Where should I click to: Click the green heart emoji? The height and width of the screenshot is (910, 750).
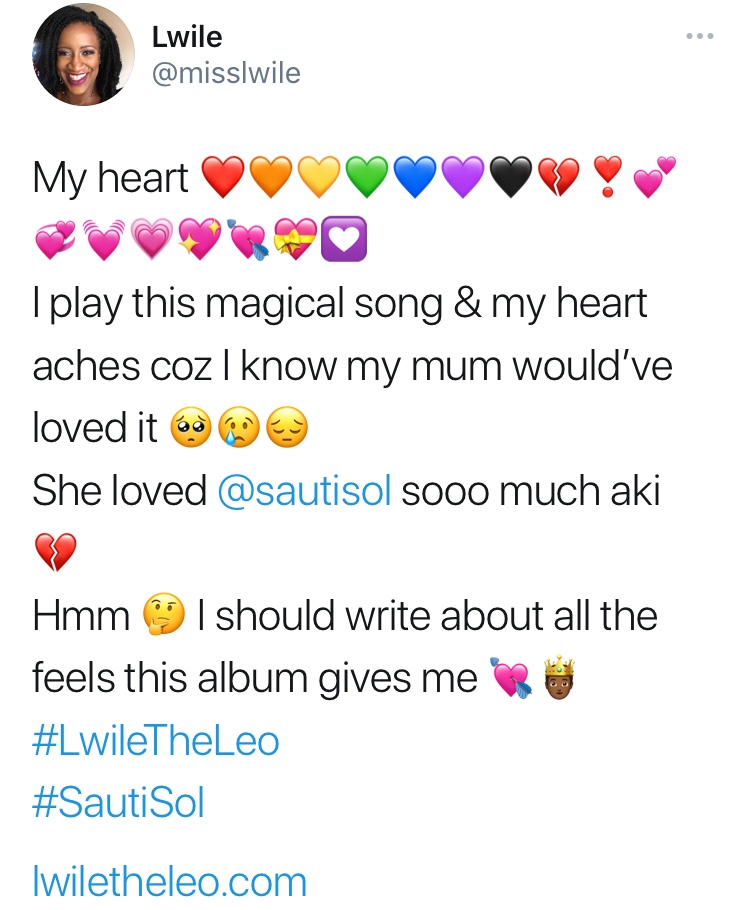(367, 178)
